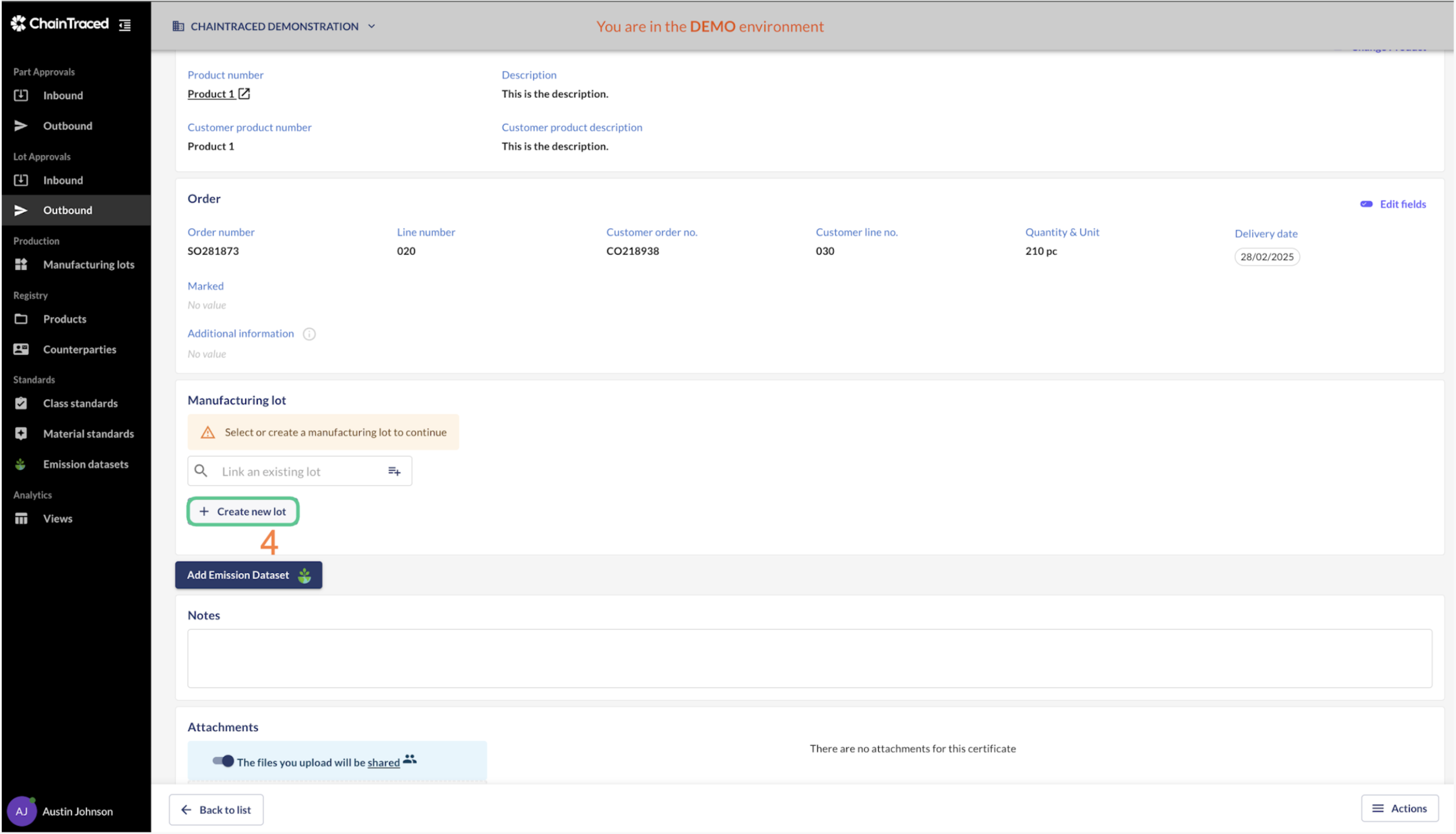Click the add-list icon in lot search

[x=394, y=471]
